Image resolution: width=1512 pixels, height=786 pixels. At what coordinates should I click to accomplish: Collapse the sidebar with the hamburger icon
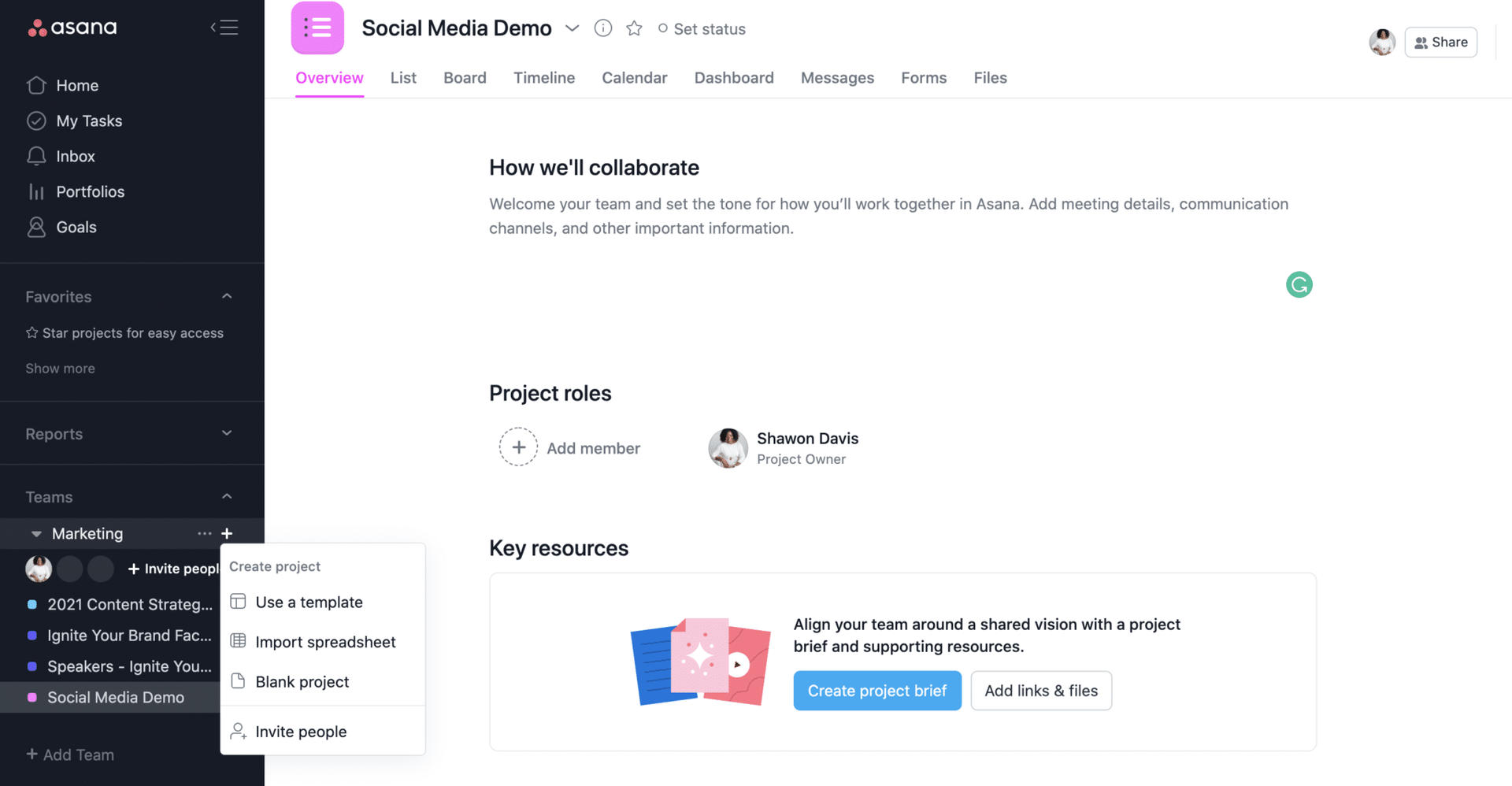click(224, 28)
